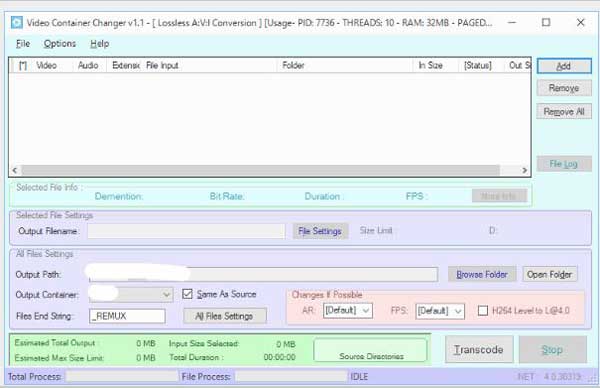The width and height of the screenshot is (600, 388).
Task: Click the IDLE status text
Action: coord(359,377)
